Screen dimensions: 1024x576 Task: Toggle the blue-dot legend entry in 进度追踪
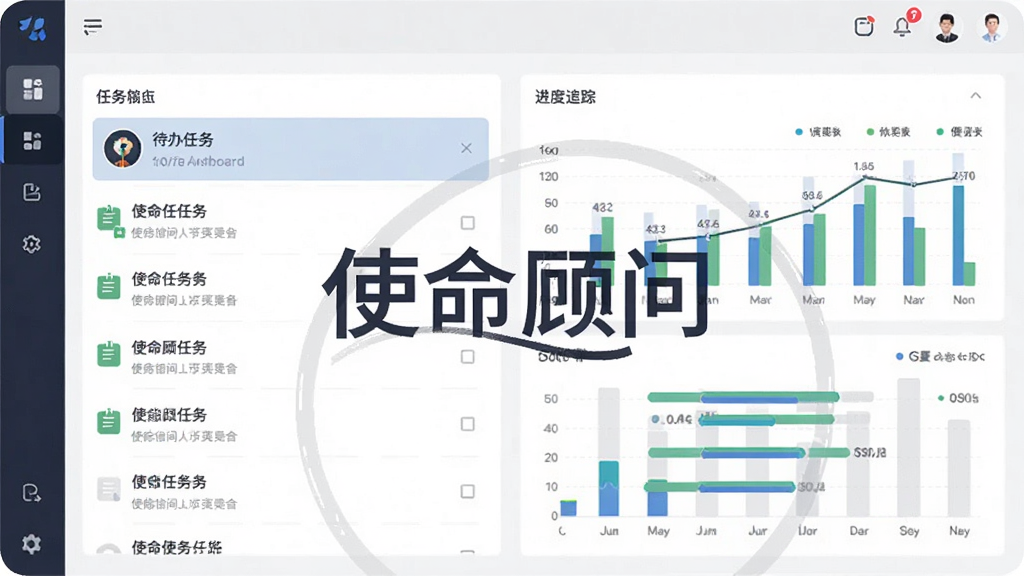pos(818,132)
